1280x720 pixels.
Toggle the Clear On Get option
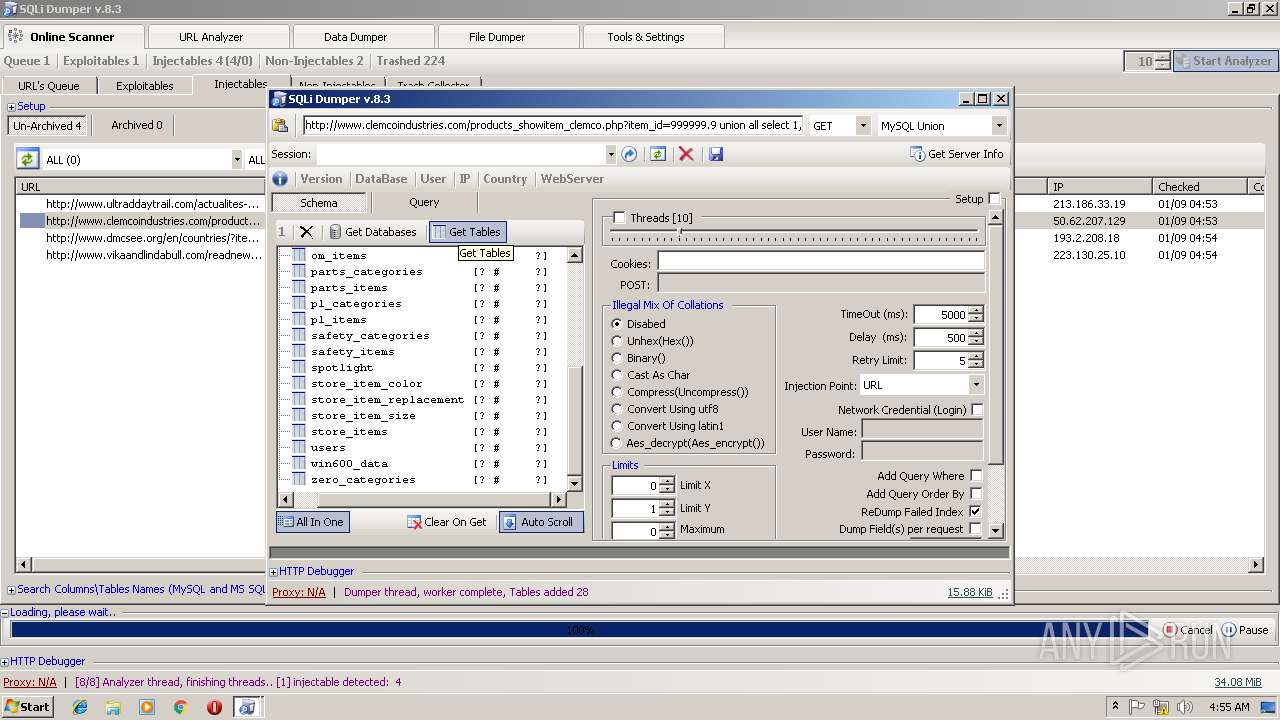pyautogui.click(x=447, y=522)
